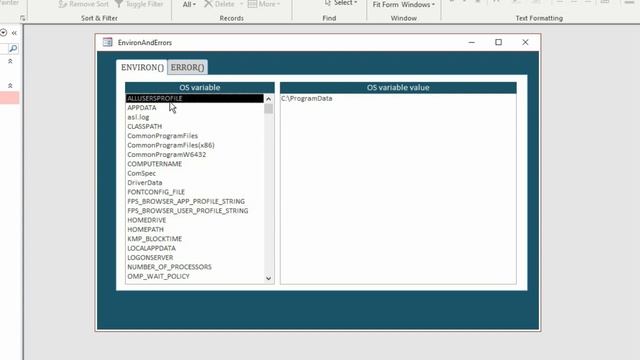Screen dimensions: 640x360
Task: Select NUMBER_OF_PROCESSORS variable
Action: click(195, 267)
